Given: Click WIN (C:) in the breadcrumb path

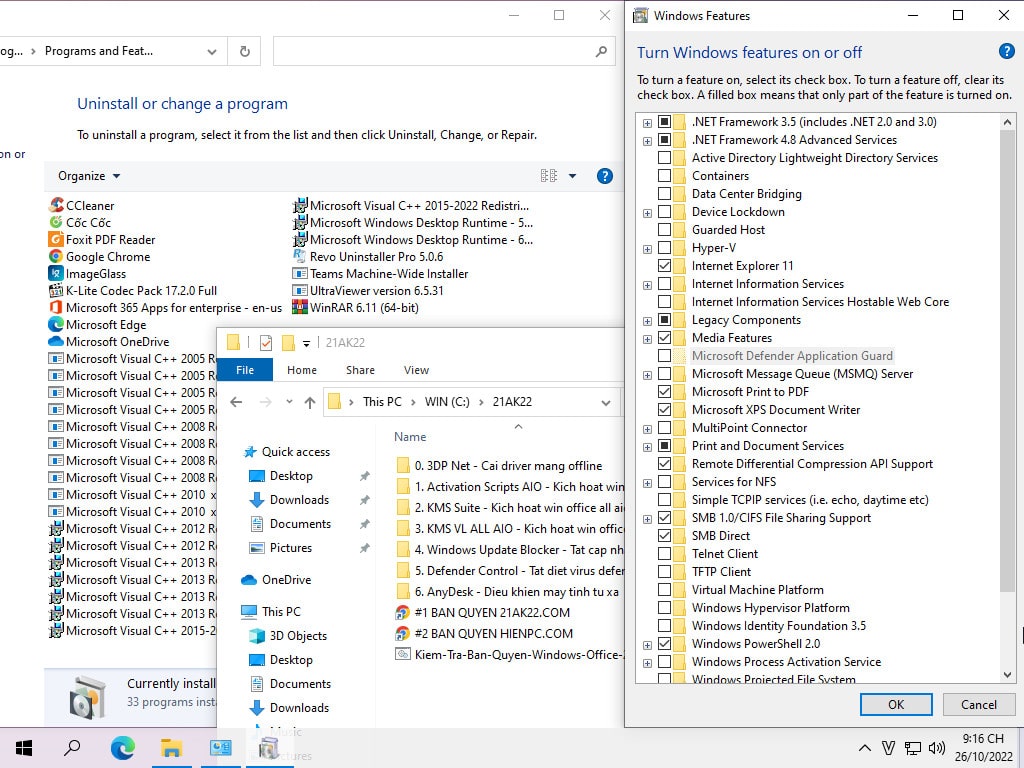Looking at the screenshot, I should point(447,402).
